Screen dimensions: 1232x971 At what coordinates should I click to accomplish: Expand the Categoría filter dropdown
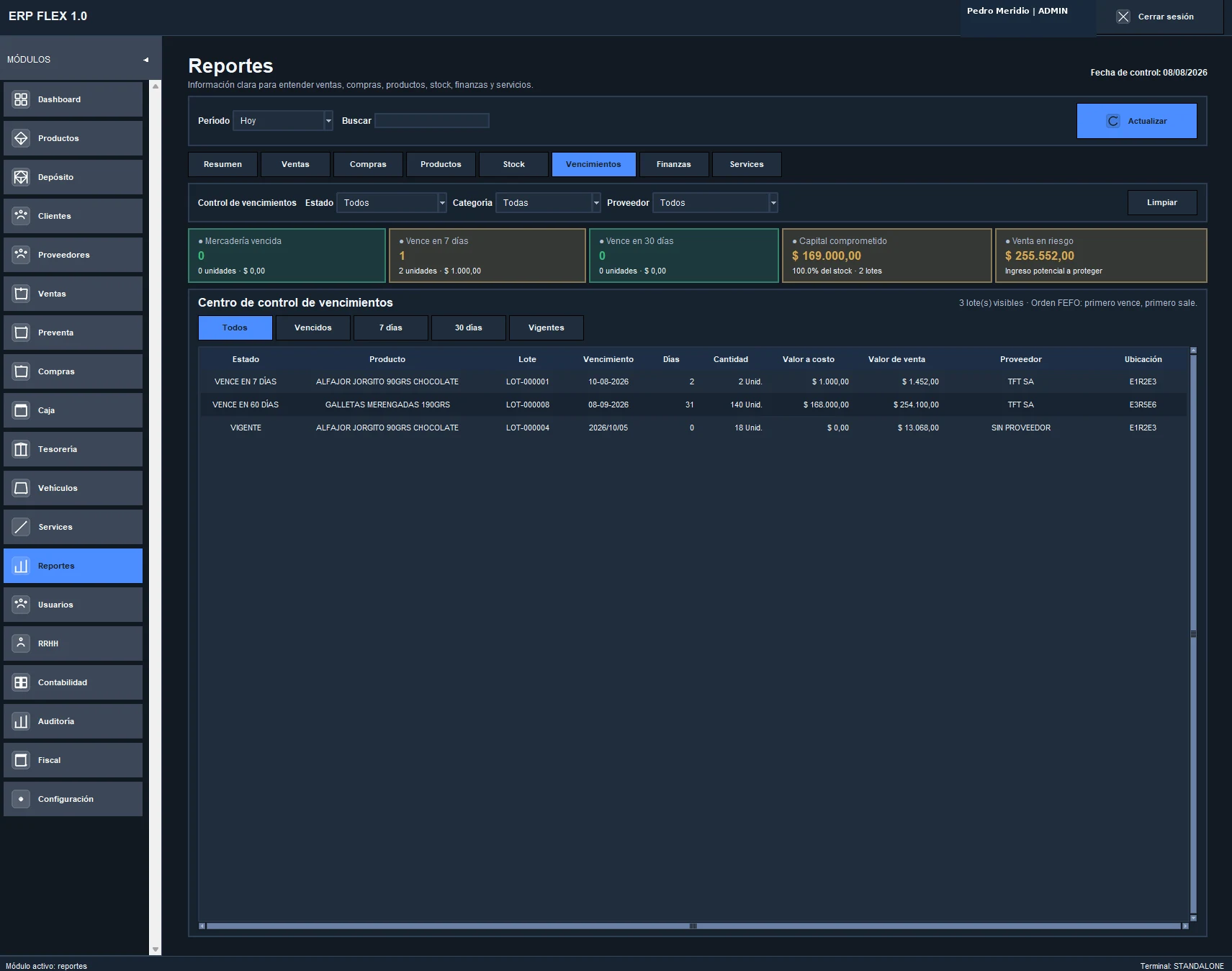tap(596, 203)
